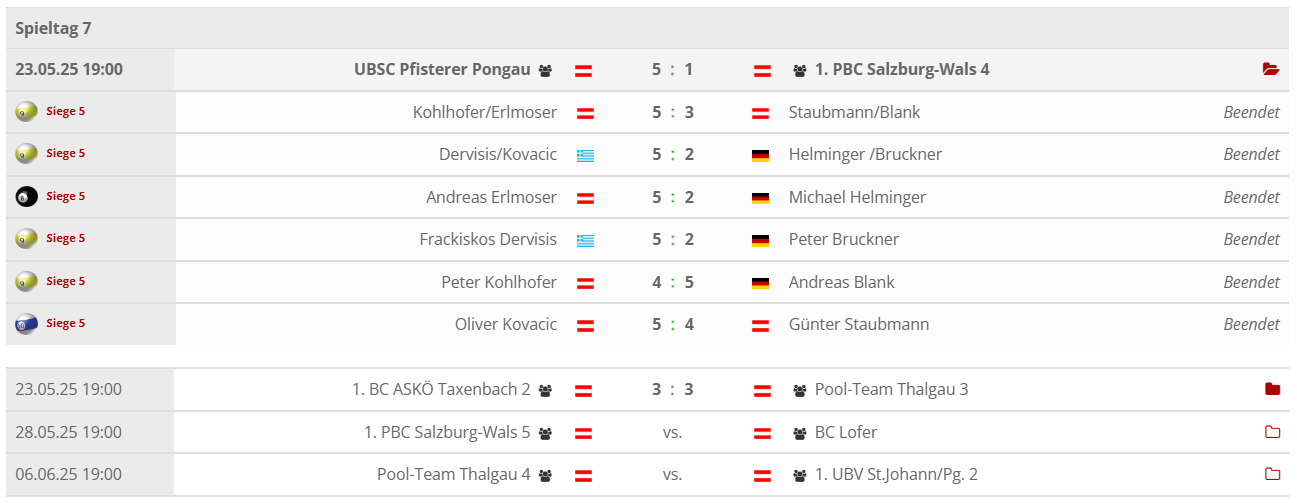Click the Greek flag next to Frackiskos Dervisis

coord(585,240)
